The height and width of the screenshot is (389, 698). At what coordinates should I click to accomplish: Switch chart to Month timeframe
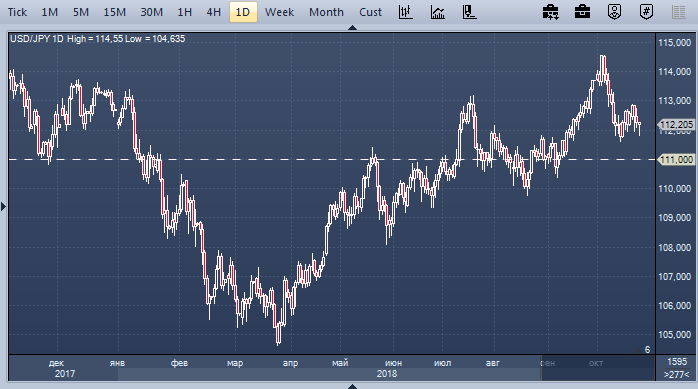coord(326,12)
